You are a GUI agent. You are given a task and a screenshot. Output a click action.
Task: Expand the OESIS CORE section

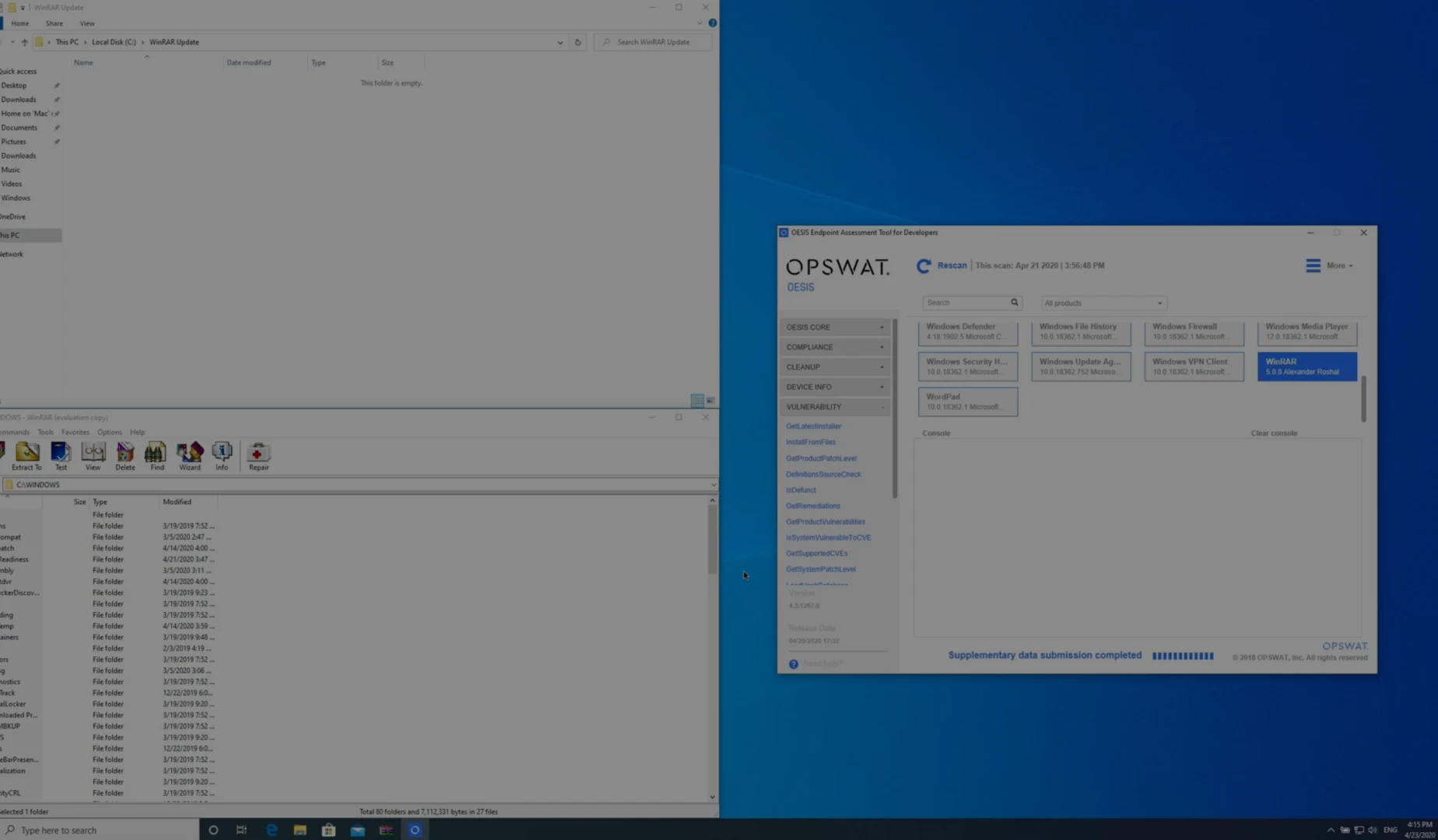[835, 327]
